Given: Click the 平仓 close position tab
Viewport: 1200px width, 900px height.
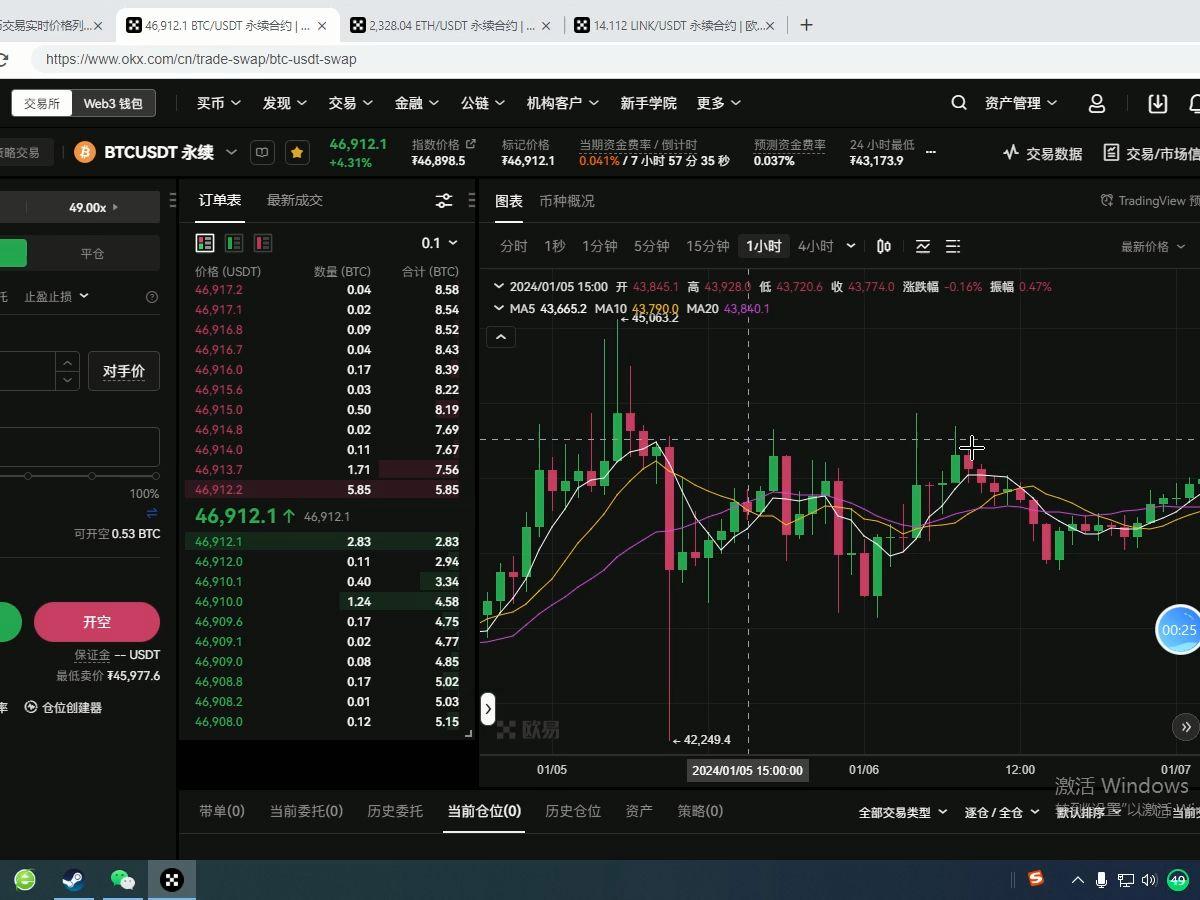Looking at the screenshot, I should point(93,254).
